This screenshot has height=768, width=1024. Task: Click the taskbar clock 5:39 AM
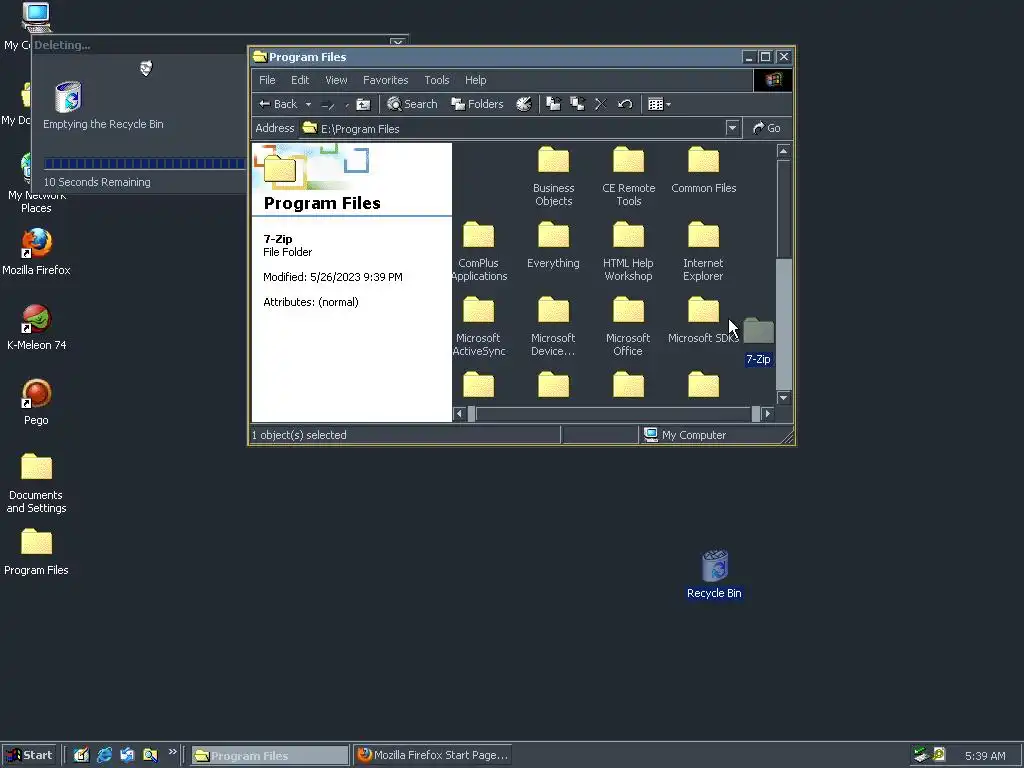(x=985, y=756)
